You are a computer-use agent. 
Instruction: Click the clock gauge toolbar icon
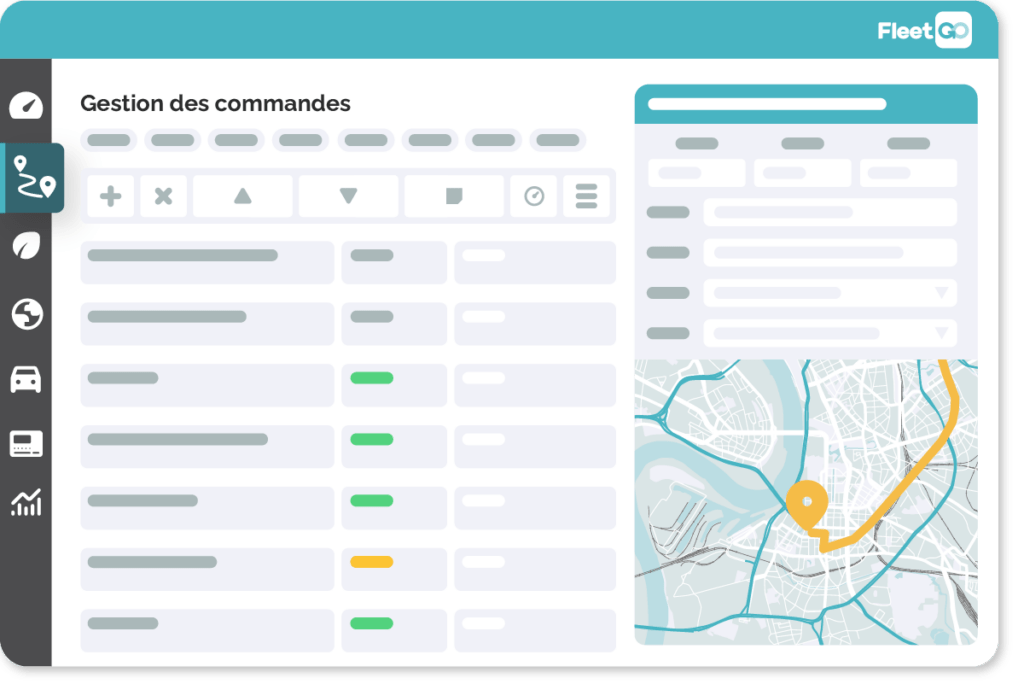point(534,196)
